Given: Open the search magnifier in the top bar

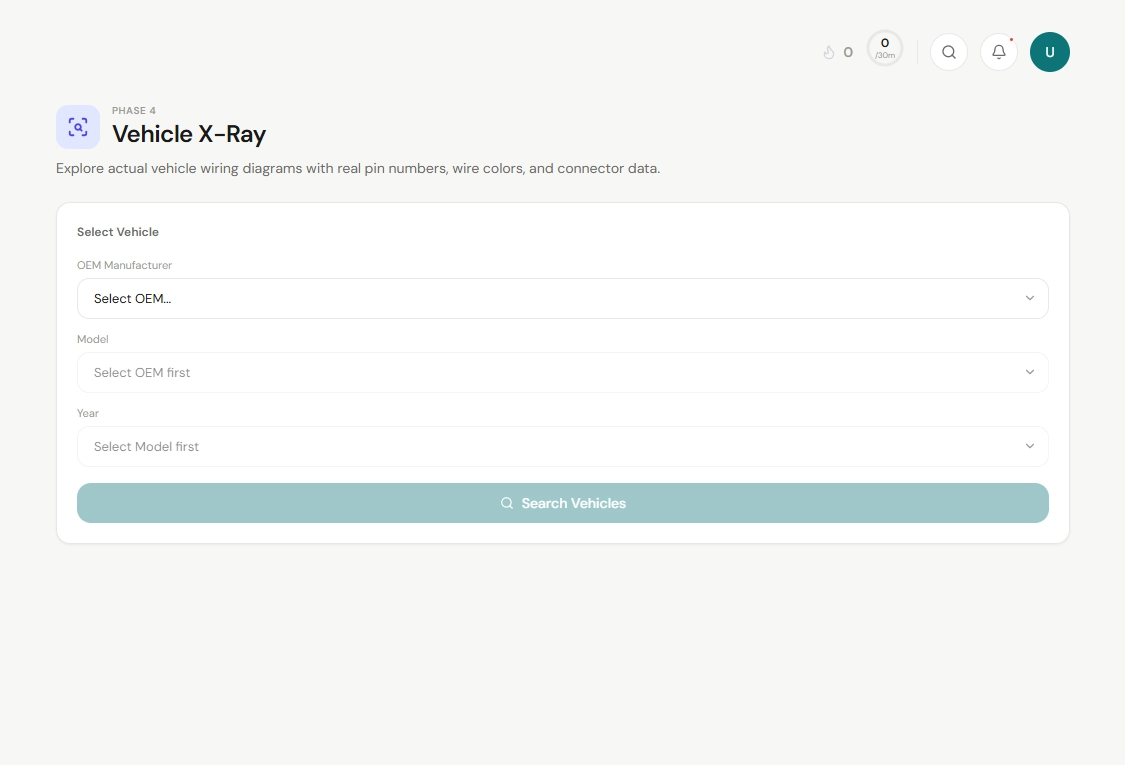Looking at the screenshot, I should pyautogui.click(x=949, y=52).
